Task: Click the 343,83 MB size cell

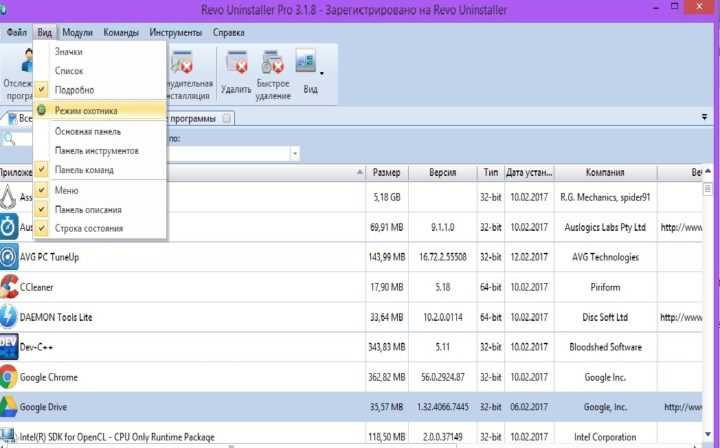Action: tap(387, 347)
